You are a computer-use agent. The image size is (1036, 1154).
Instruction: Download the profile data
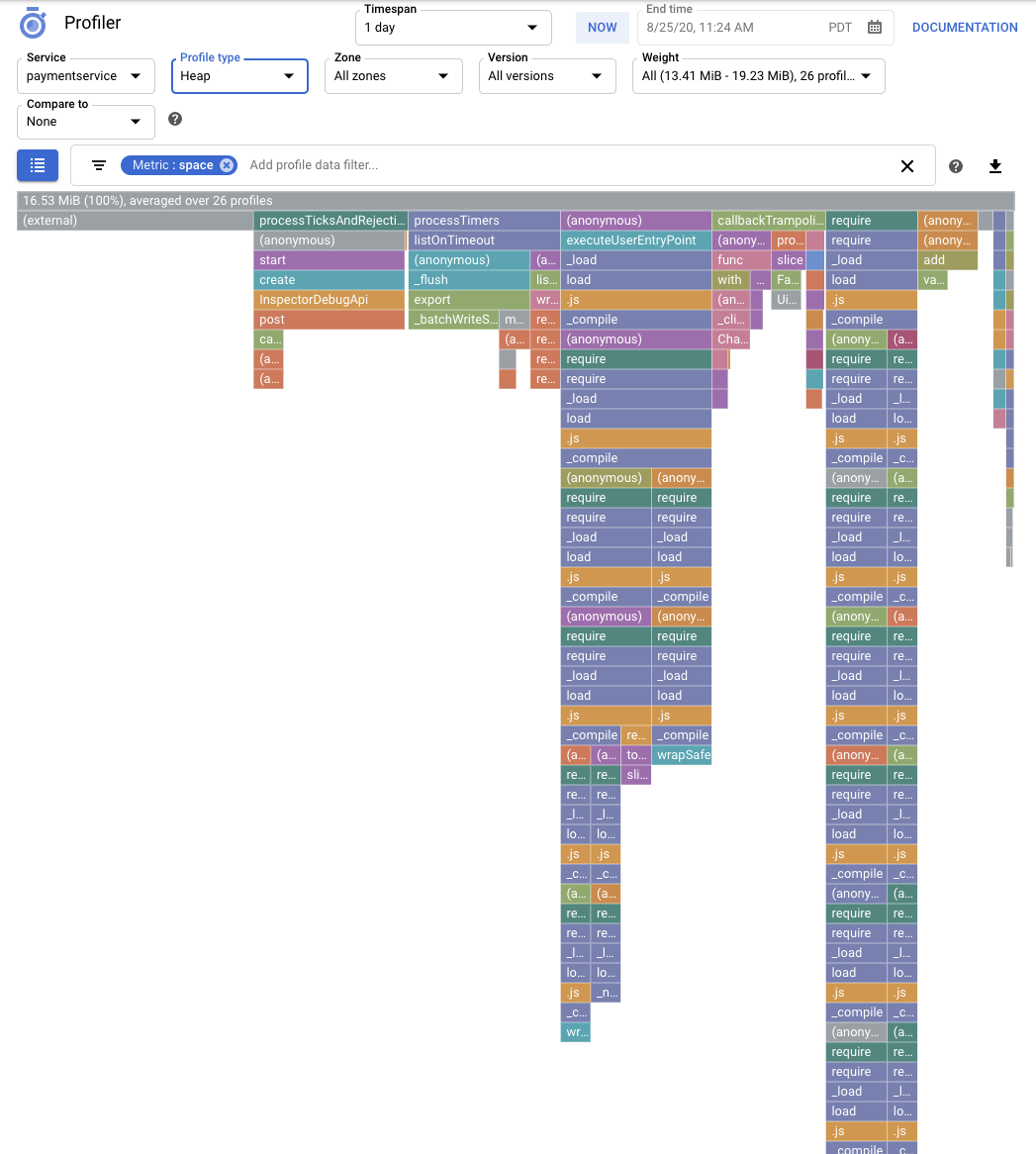[994, 166]
